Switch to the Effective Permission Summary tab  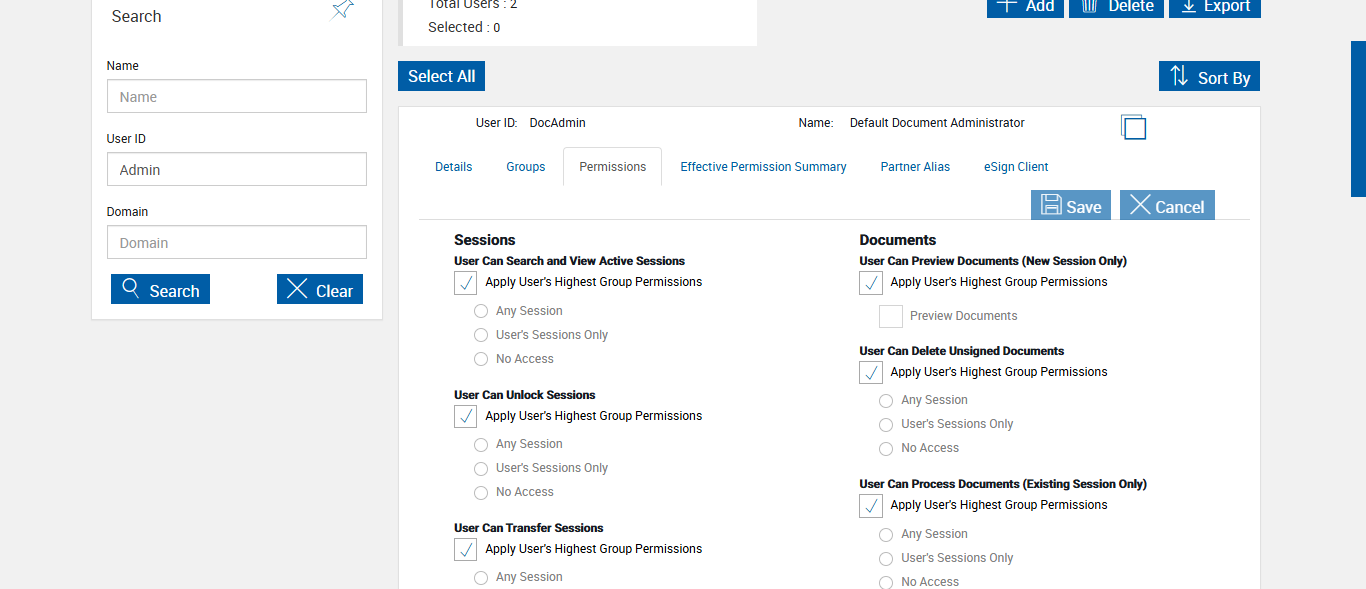point(763,167)
